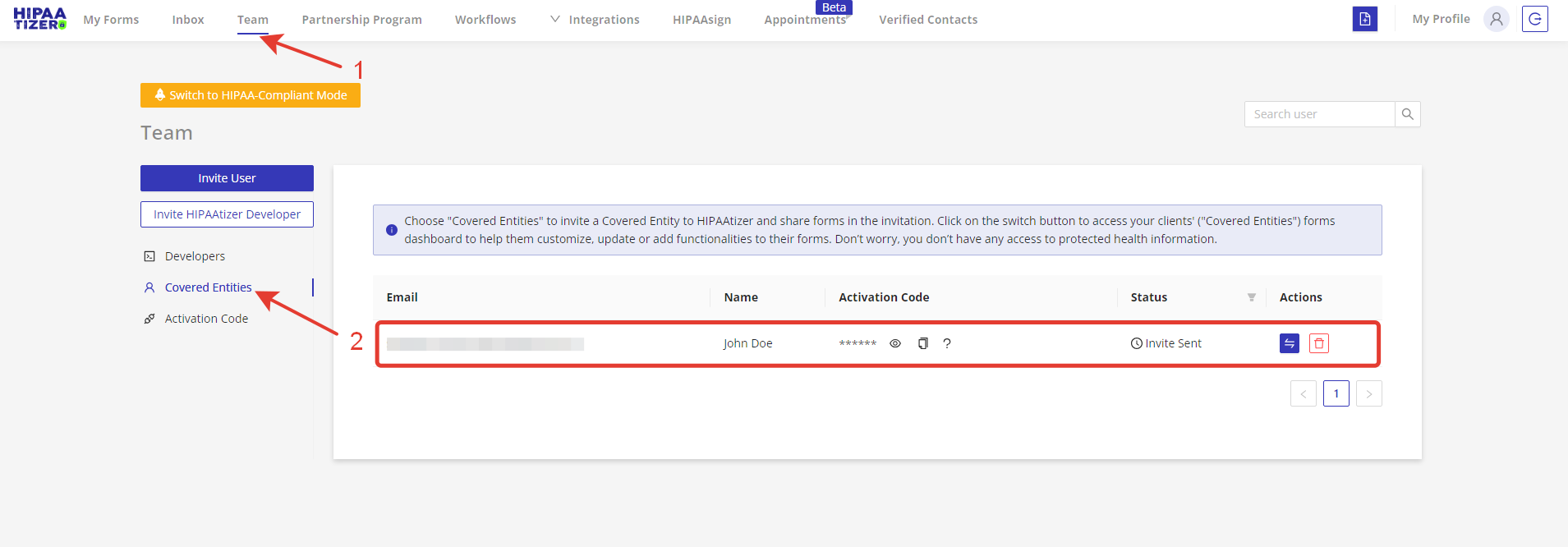This screenshot has height=547, width=1568.
Task: Click Invite HIPAAtizer Developer button
Action: tap(227, 214)
